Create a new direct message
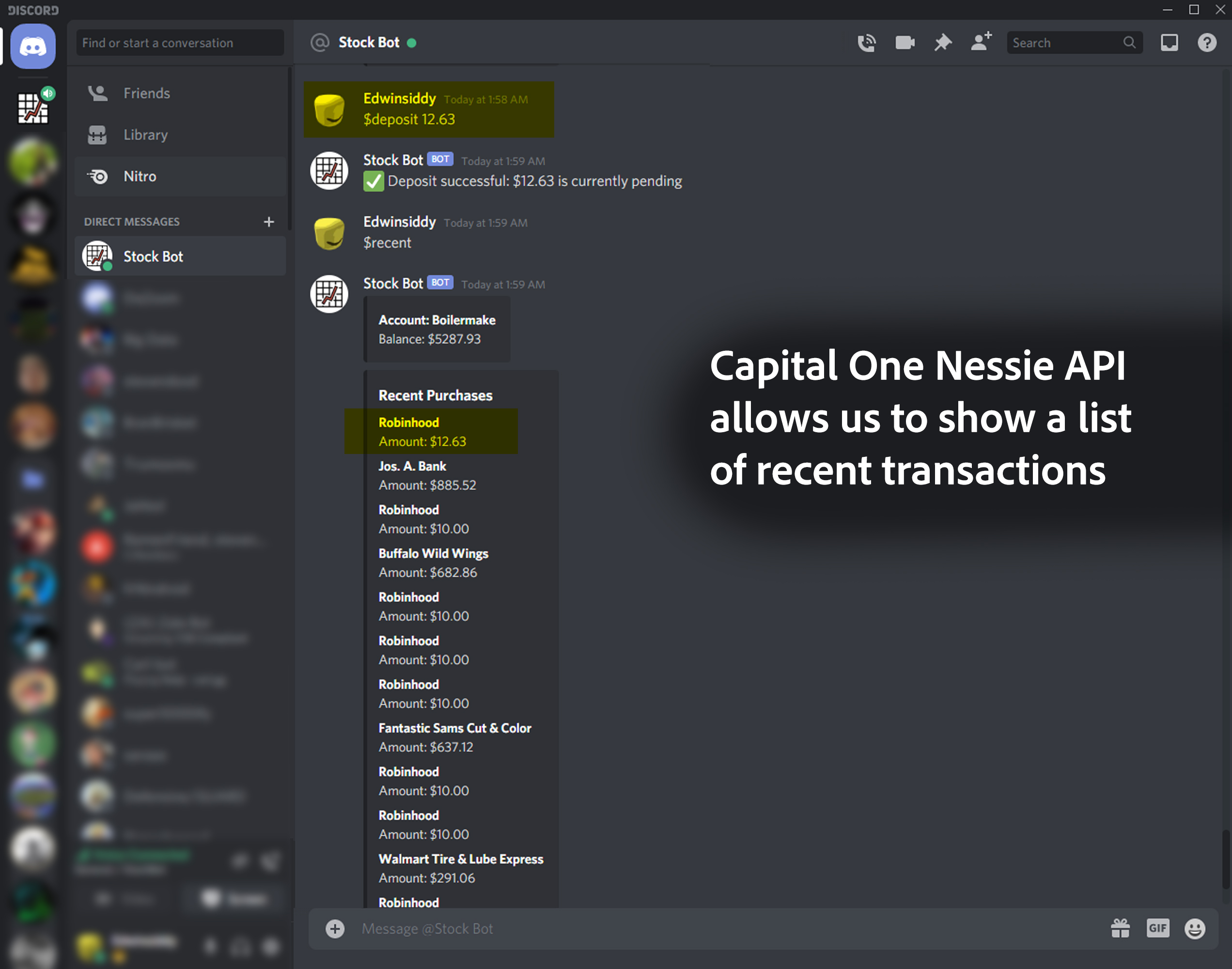The width and height of the screenshot is (1232, 969). coord(269,222)
